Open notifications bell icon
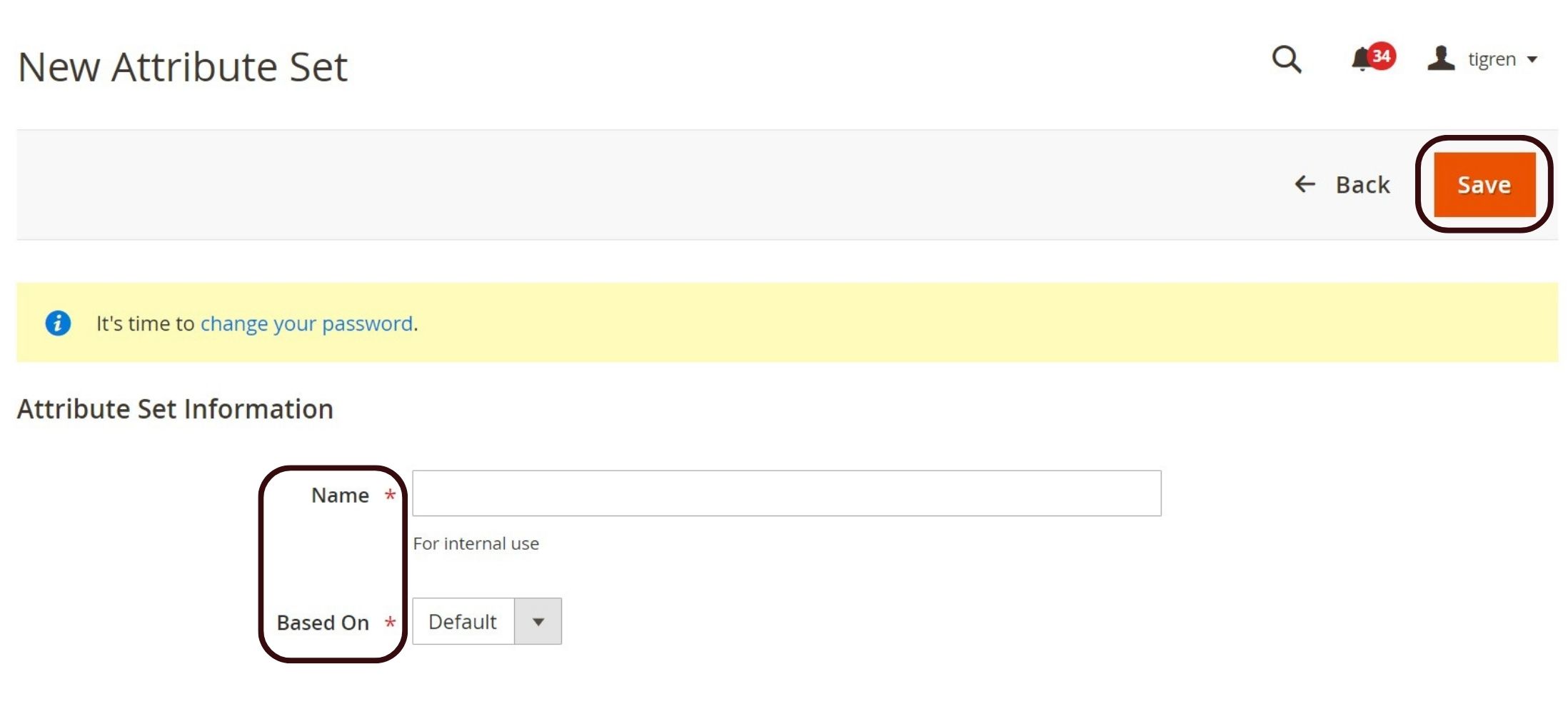This screenshot has height=714, width=1568. [x=1362, y=59]
